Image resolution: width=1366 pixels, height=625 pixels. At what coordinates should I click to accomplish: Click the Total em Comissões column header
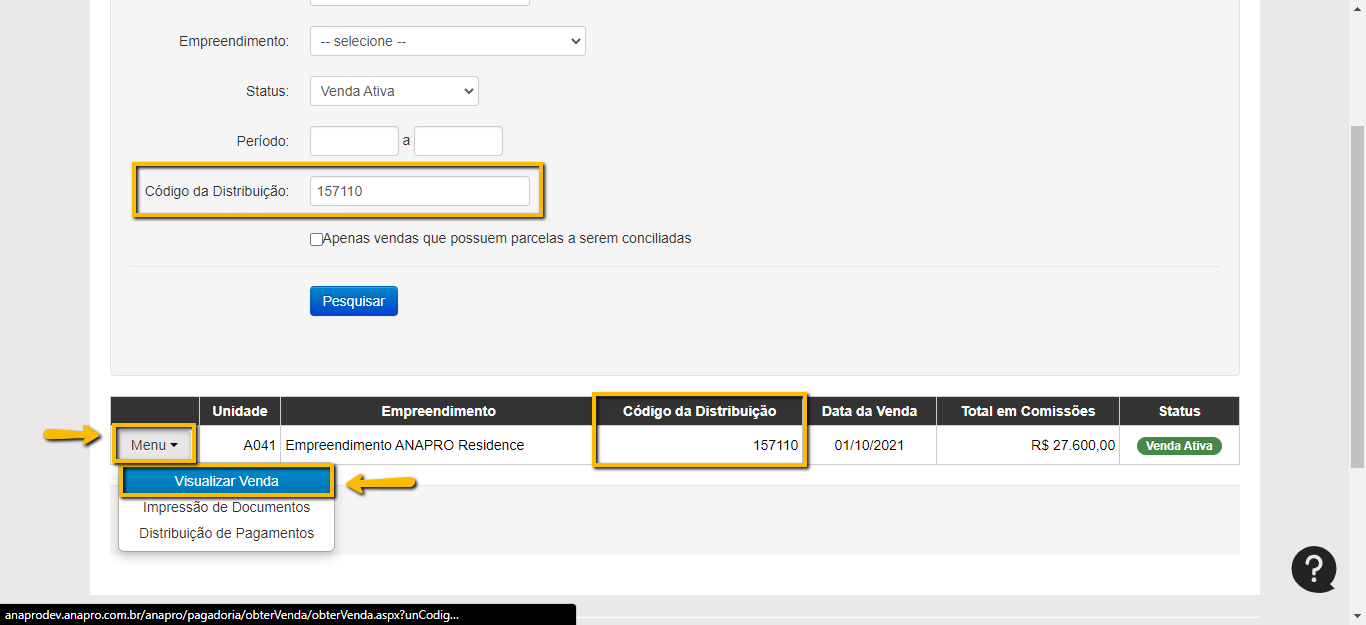coord(1028,411)
